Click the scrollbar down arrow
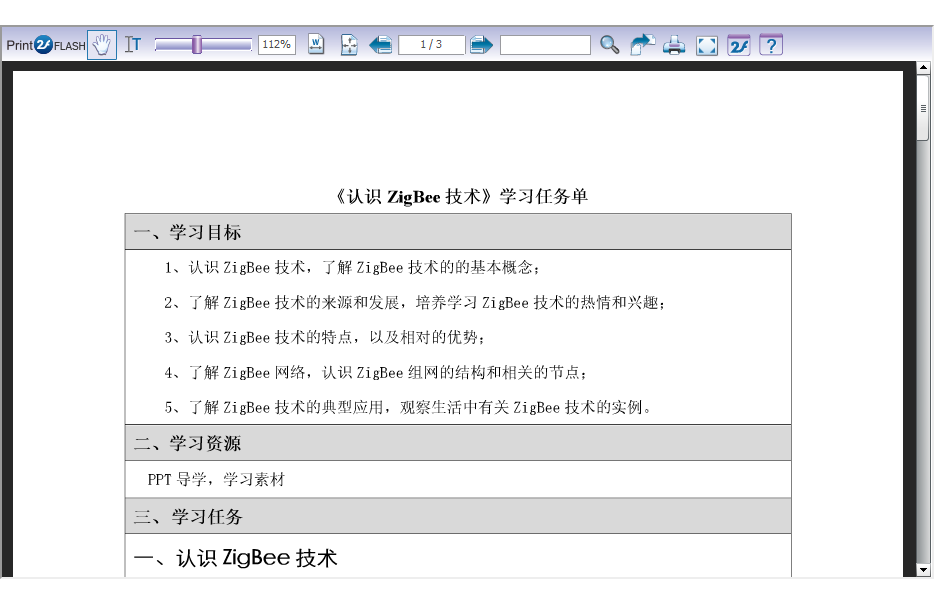This screenshot has height=590, width=935. 922,570
